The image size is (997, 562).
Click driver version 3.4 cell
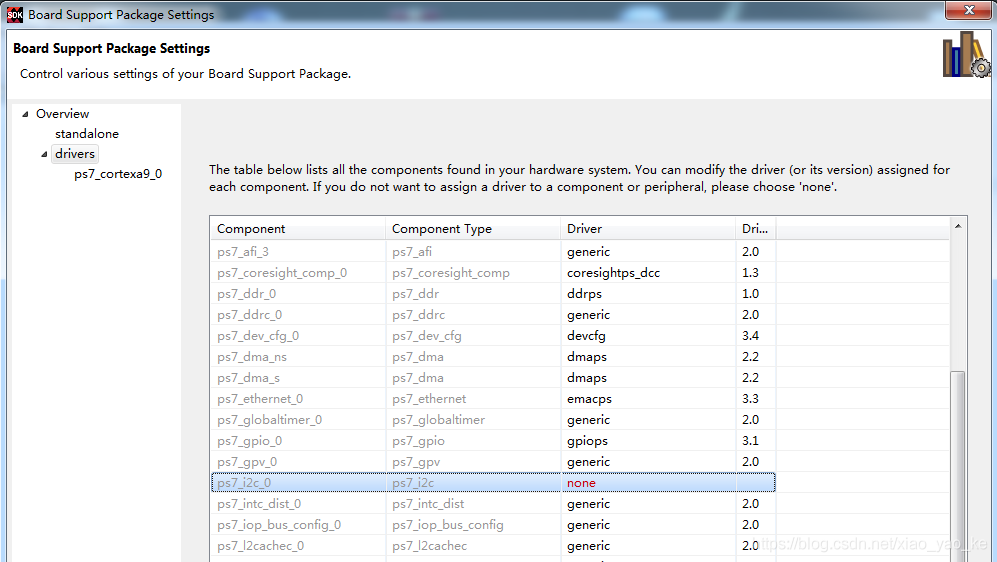pyautogui.click(x=755, y=336)
